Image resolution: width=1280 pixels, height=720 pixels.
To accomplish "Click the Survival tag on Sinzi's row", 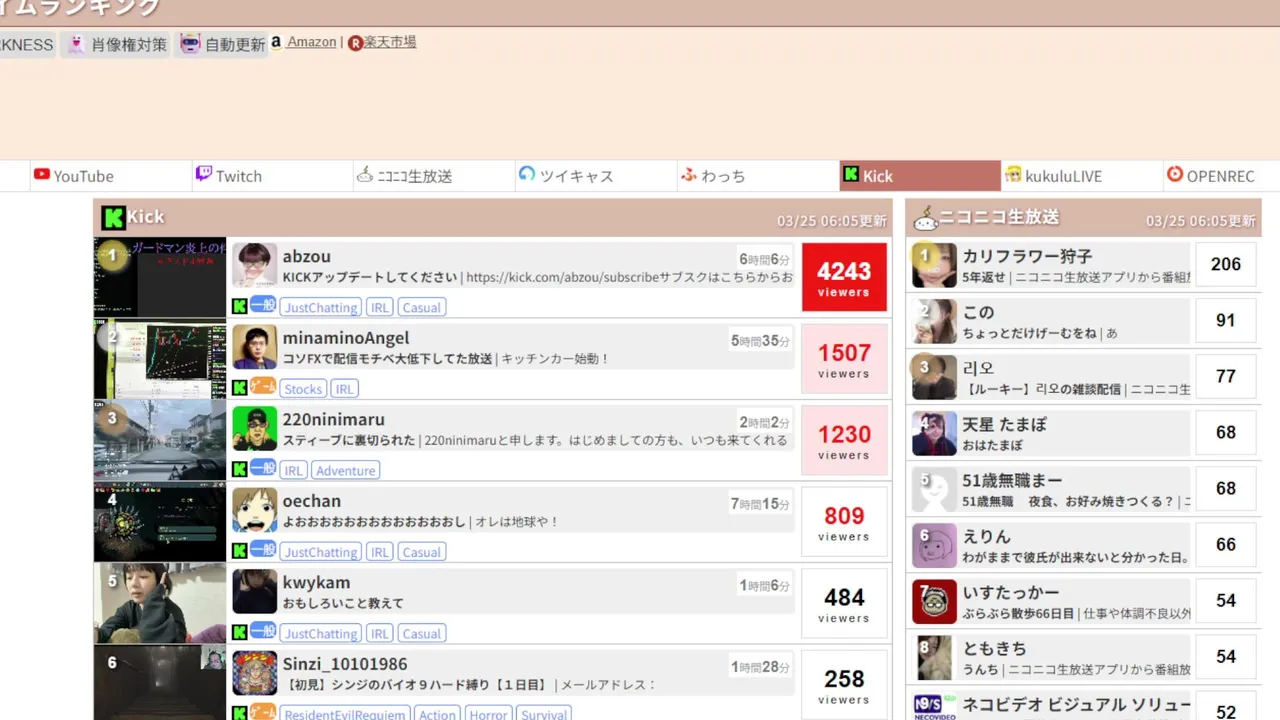I will [544, 714].
